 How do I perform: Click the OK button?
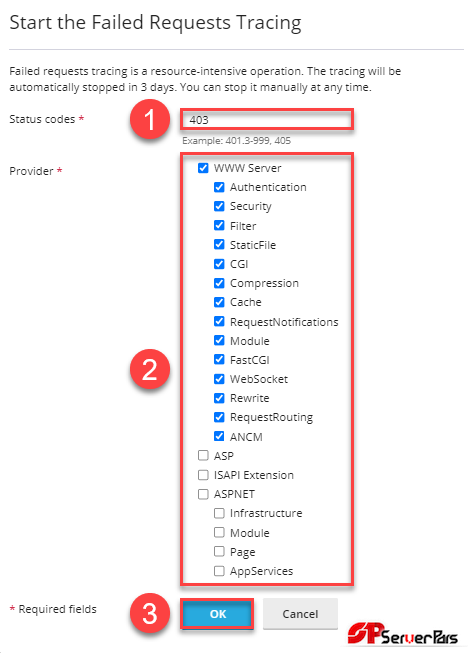(x=217, y=614)
